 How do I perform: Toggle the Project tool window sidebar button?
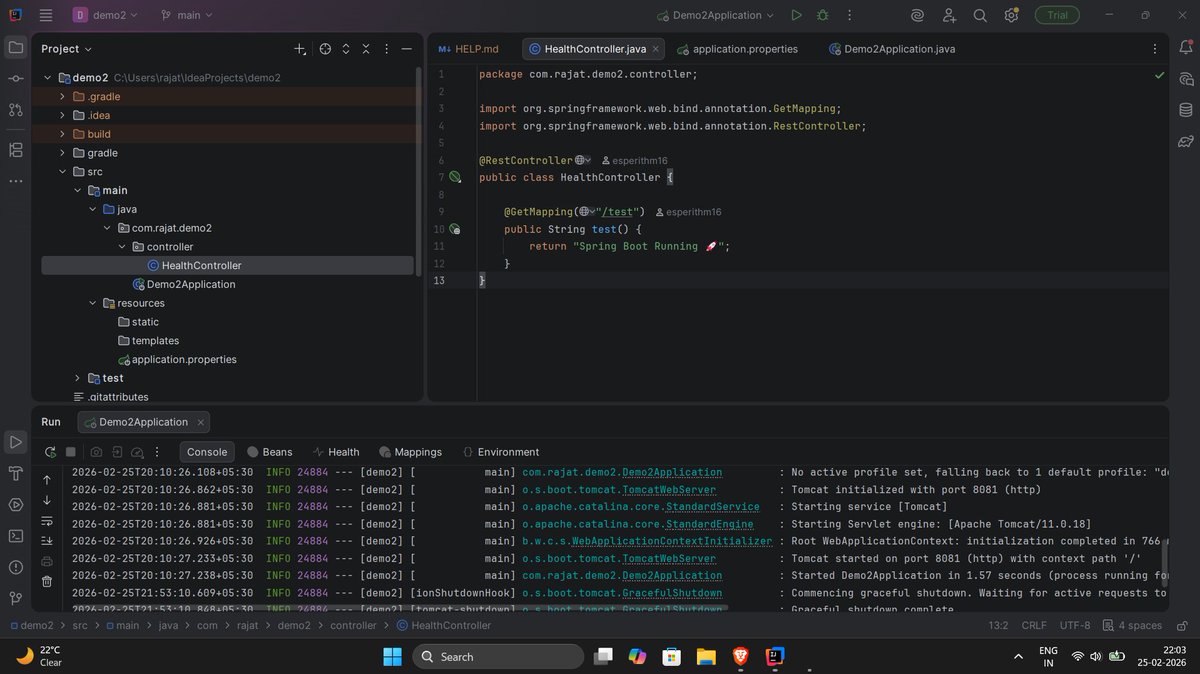[x=16, y=47]
